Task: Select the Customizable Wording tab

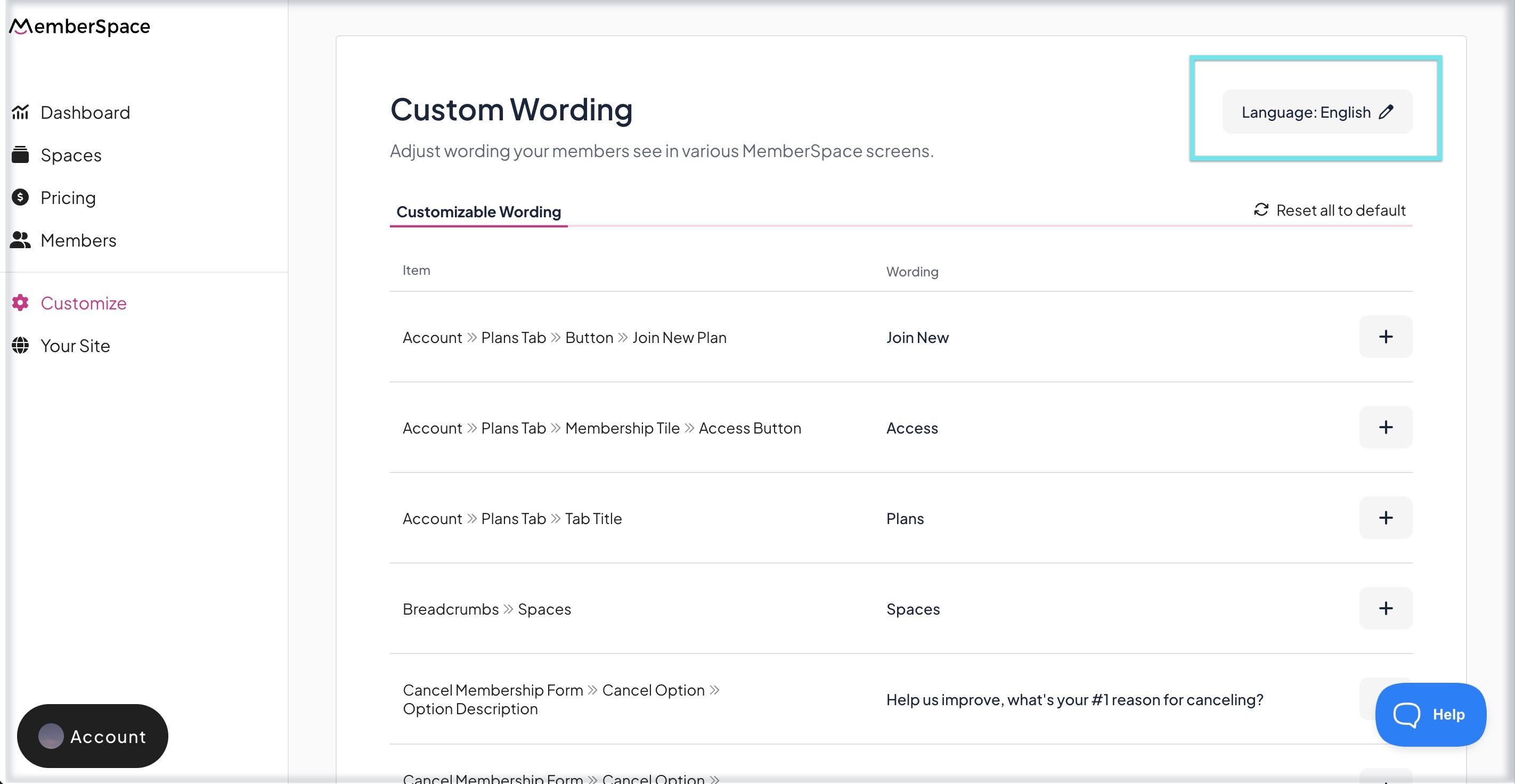Action: 478,212
